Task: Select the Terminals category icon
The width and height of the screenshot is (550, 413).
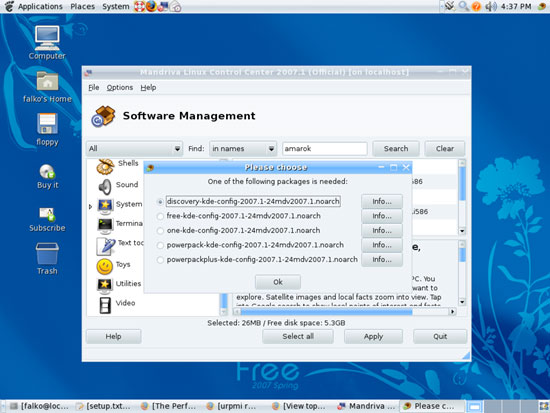Action: point(105,226)
